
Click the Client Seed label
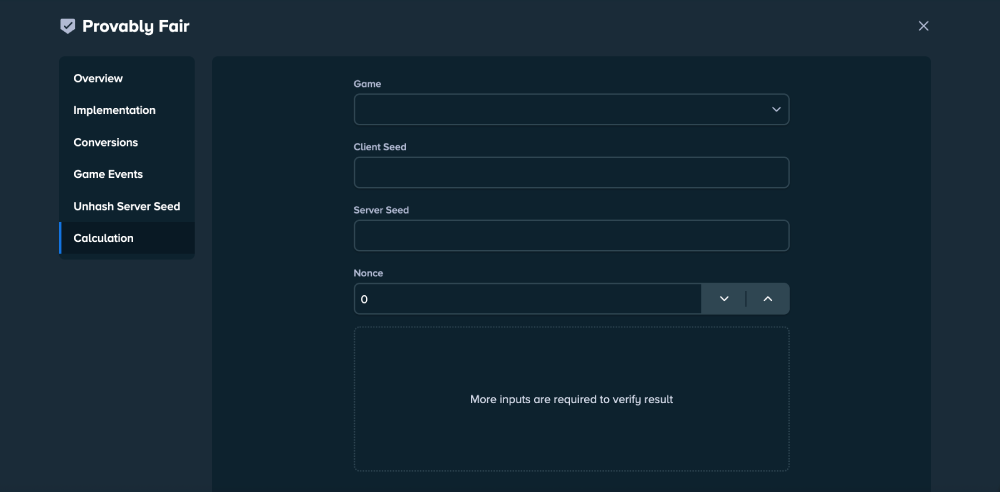(x=380, y=147)
